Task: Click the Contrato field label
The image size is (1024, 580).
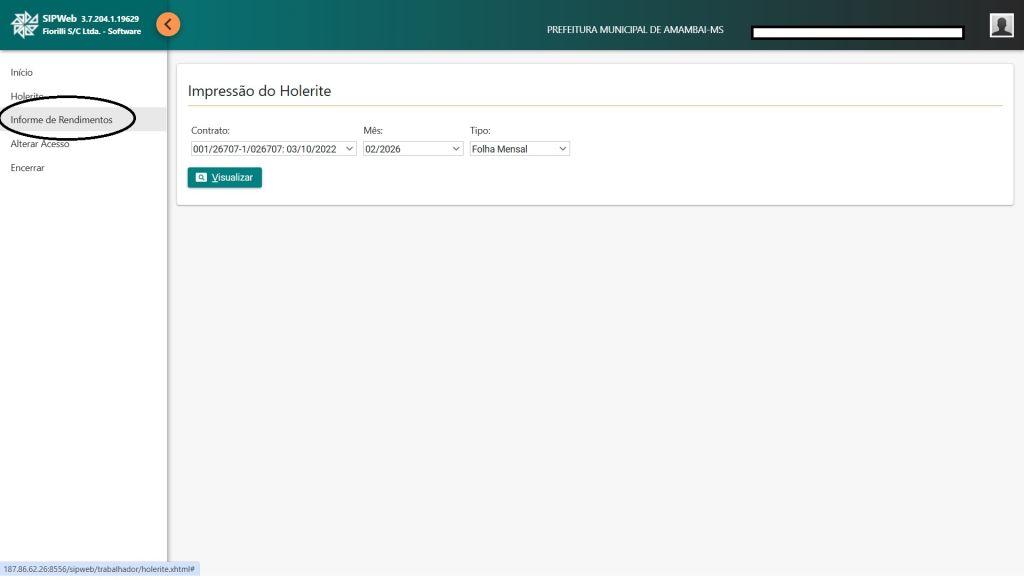Action: [x=210, y=131]
